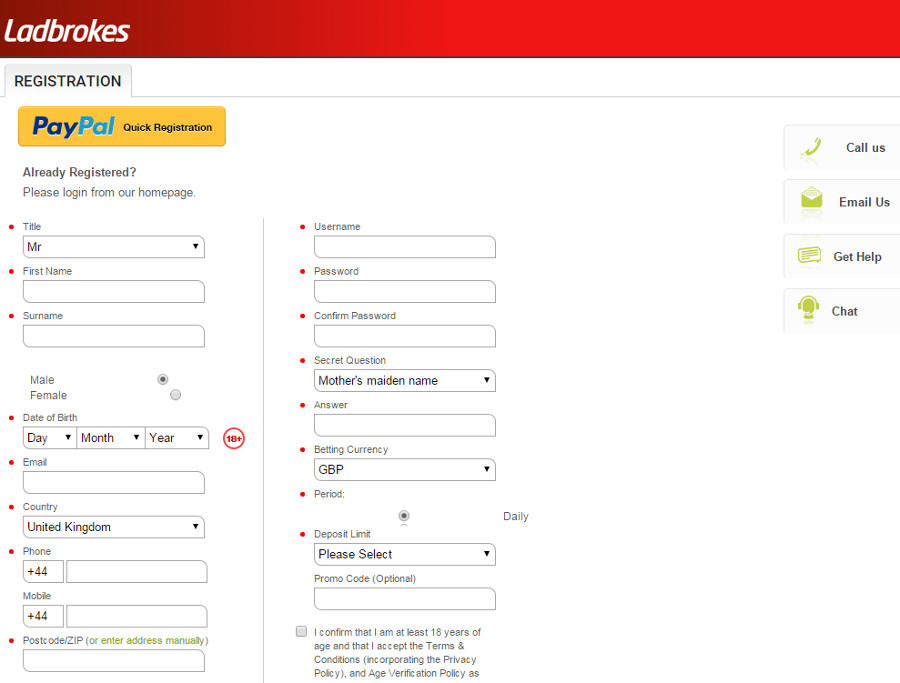Click the 'Secret Question' label
Viewport: 900px width, 683px height.
(350, 360)
